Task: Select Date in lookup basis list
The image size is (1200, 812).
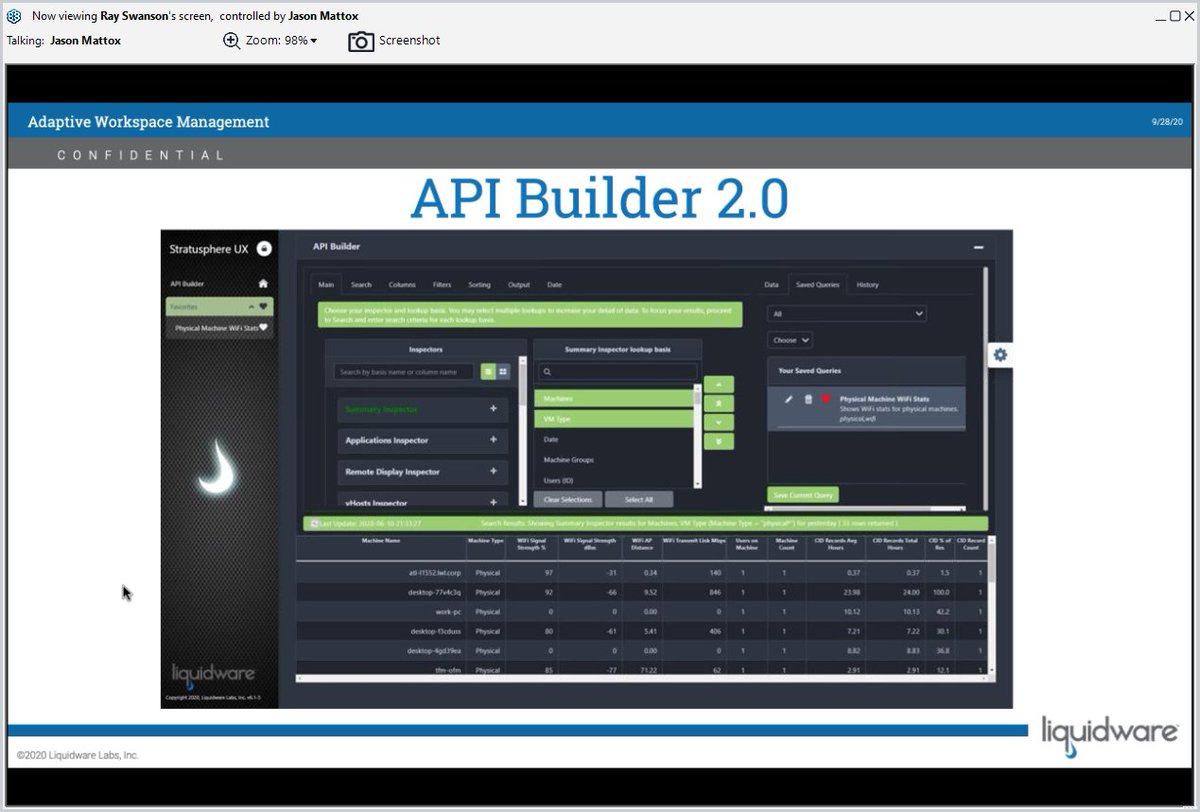Action: [x=613, y=440]
